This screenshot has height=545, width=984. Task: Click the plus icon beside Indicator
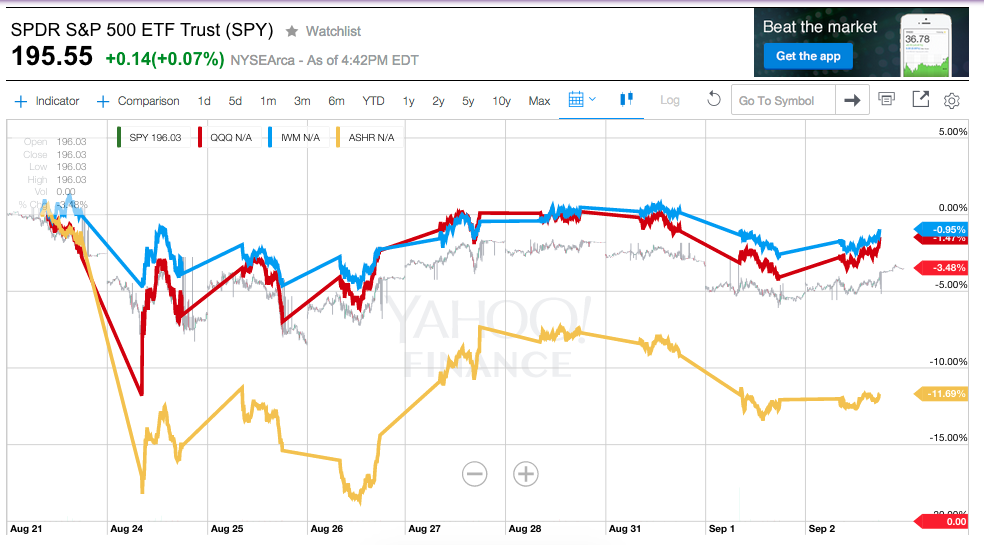[x=21, y=101]
